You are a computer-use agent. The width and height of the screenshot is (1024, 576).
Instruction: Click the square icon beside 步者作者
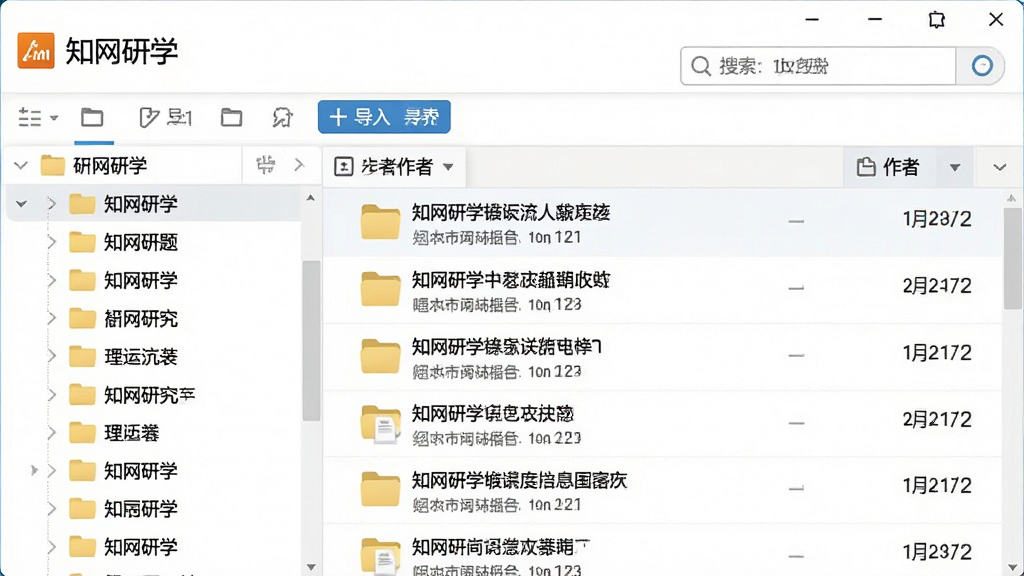pyautogui.click(x=344, y=167)
